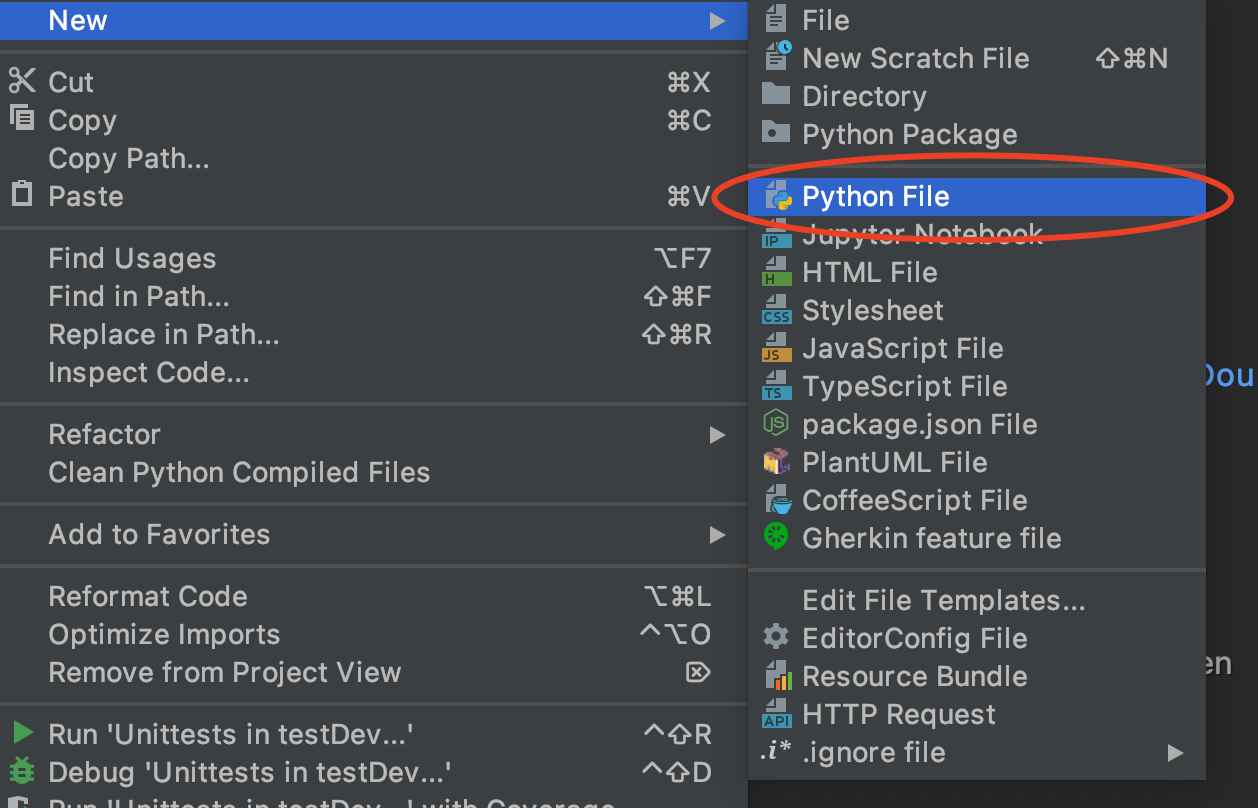1258x808 pixels.
Task: Expand the Refactor submenu arrow
Action: coord(717,435)
